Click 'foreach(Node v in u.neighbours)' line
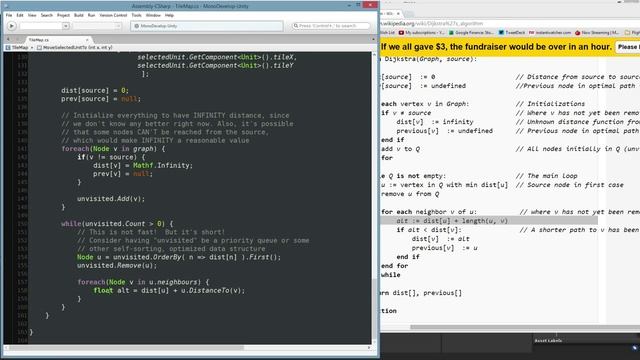The width and height of the screenshot is (640, 360). point(143,282)
